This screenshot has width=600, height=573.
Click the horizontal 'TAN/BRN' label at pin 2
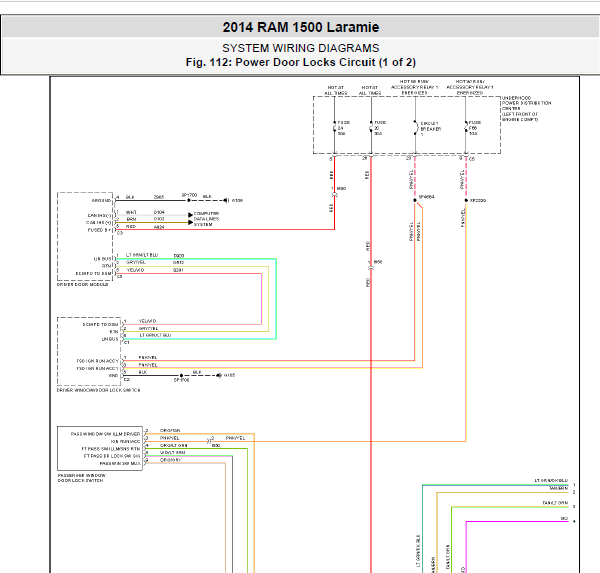click(558, 488)
